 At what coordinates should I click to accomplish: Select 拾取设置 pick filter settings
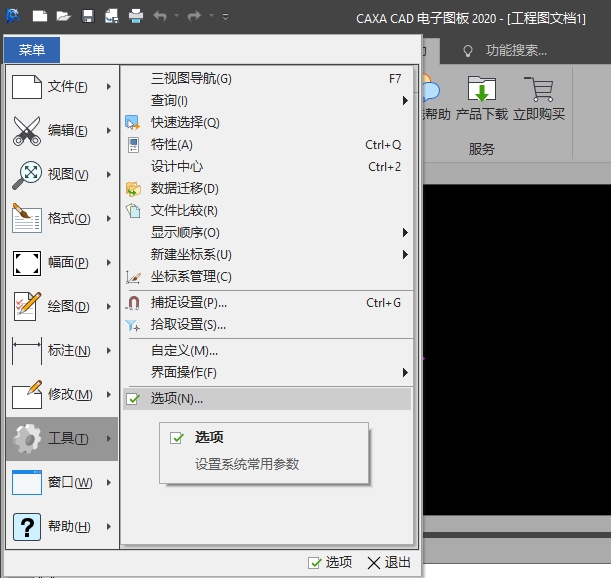click(x=188, y=325)
